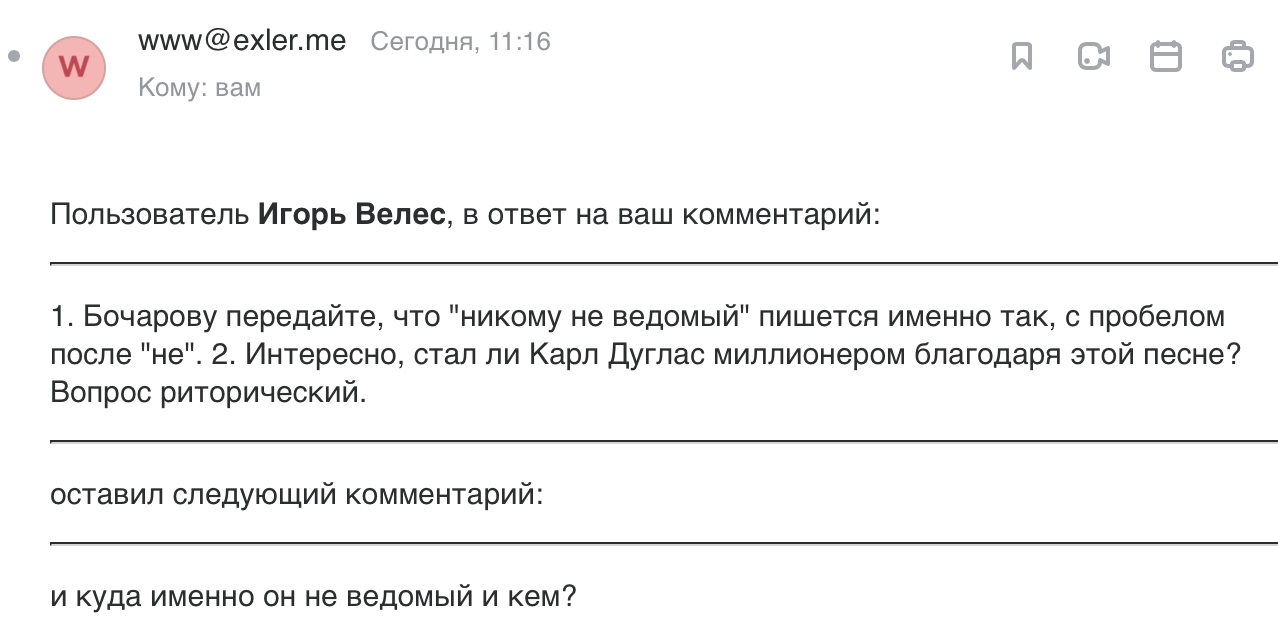
Task: Click the divider line above the quoted comment
Action: point(663,263)
